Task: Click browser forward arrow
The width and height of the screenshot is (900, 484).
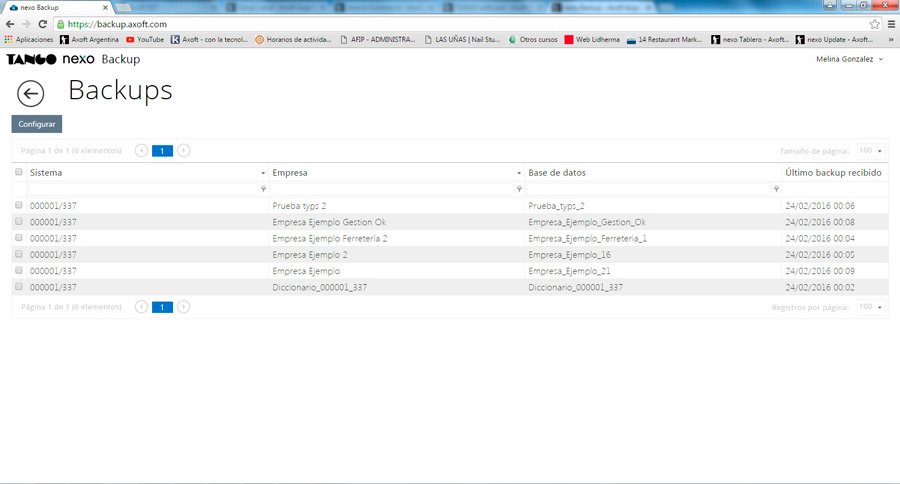Action: click(x=26, y=24)
